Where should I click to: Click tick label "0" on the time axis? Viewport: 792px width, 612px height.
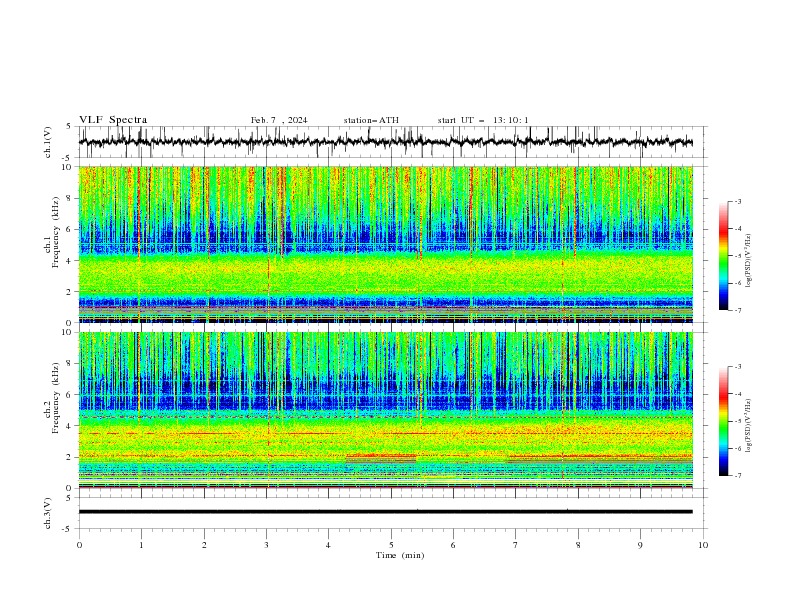[79, 545]
